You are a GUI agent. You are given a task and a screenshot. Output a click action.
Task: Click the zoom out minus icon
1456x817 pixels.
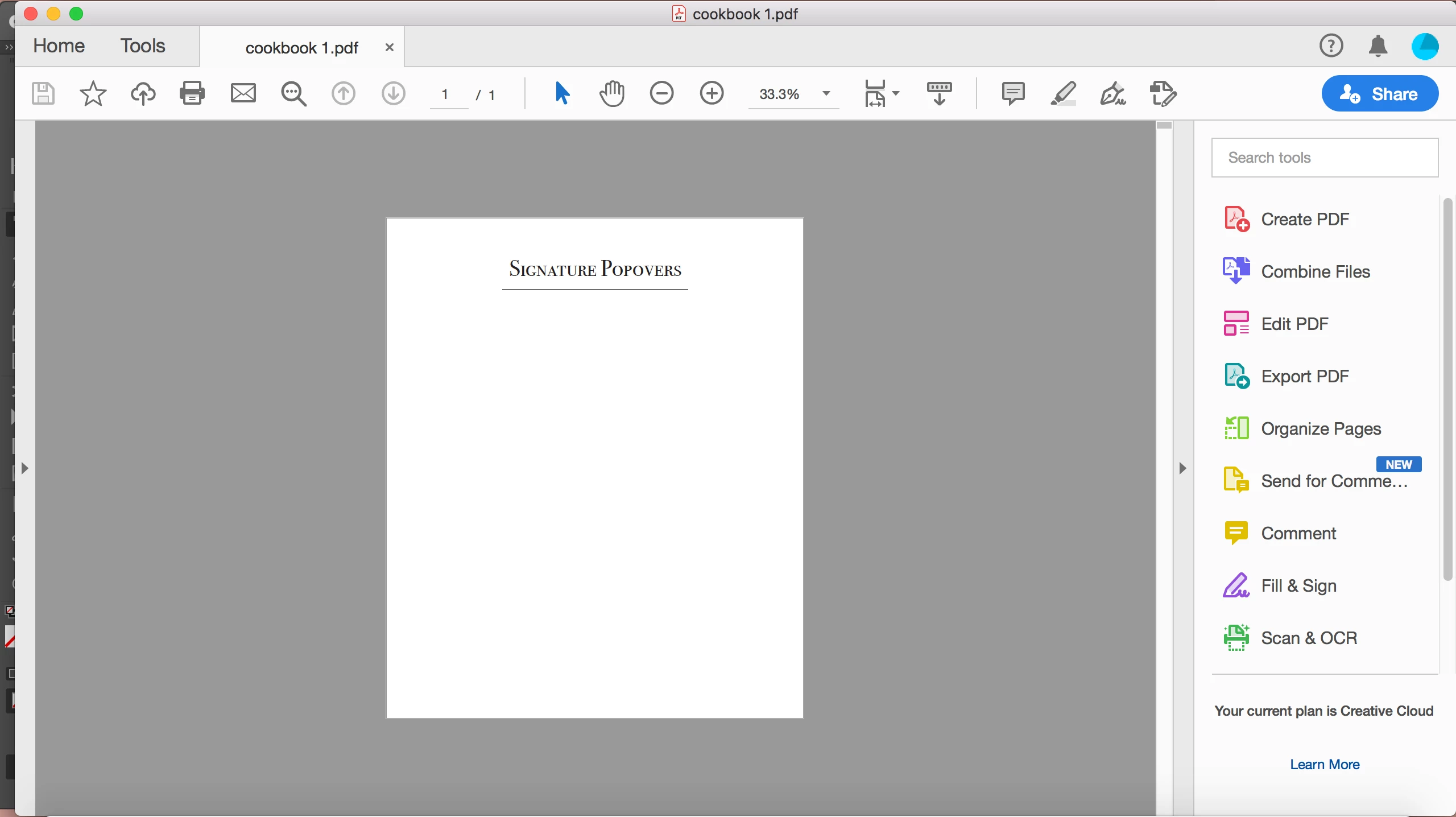[662, 93]
